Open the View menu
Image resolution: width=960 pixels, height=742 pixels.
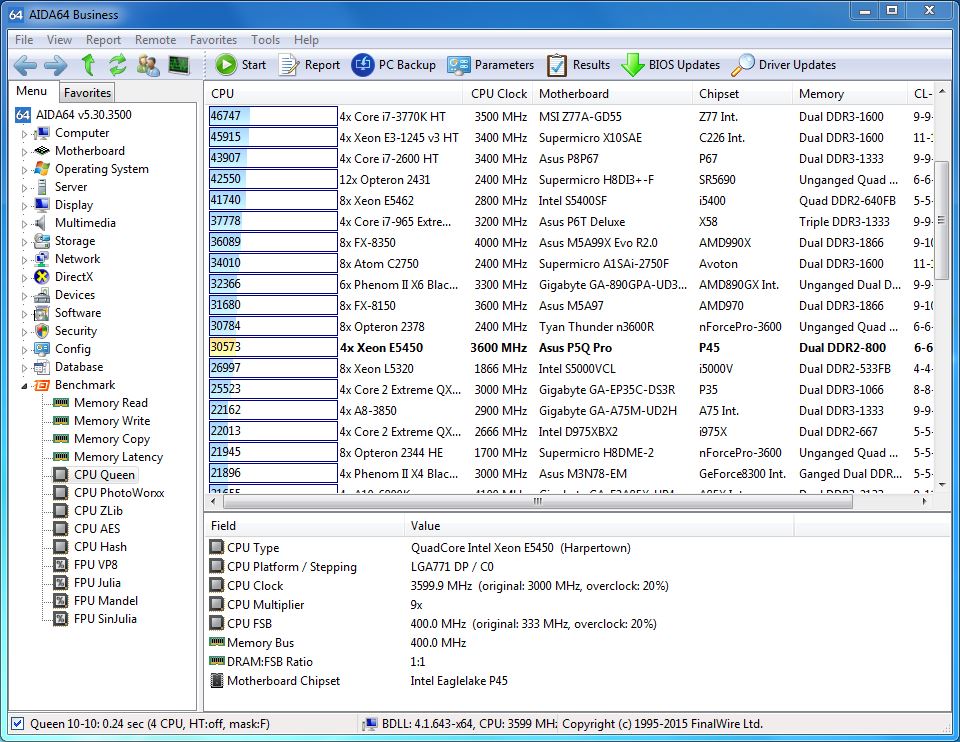(59, 40)
